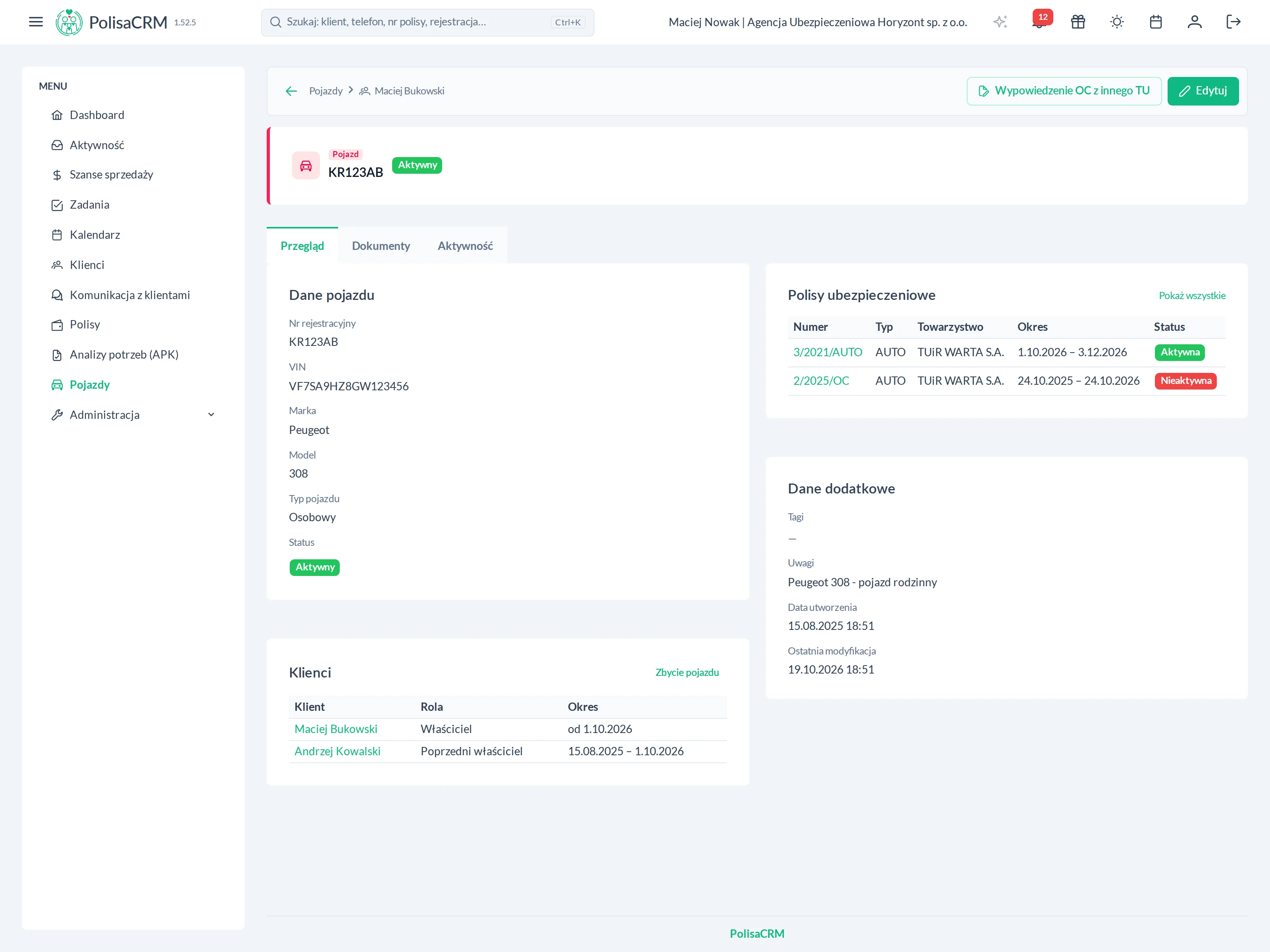This screenshot has height=952, width=1270.
Task: Open the user profile icon
Action: coord(1194,22)
